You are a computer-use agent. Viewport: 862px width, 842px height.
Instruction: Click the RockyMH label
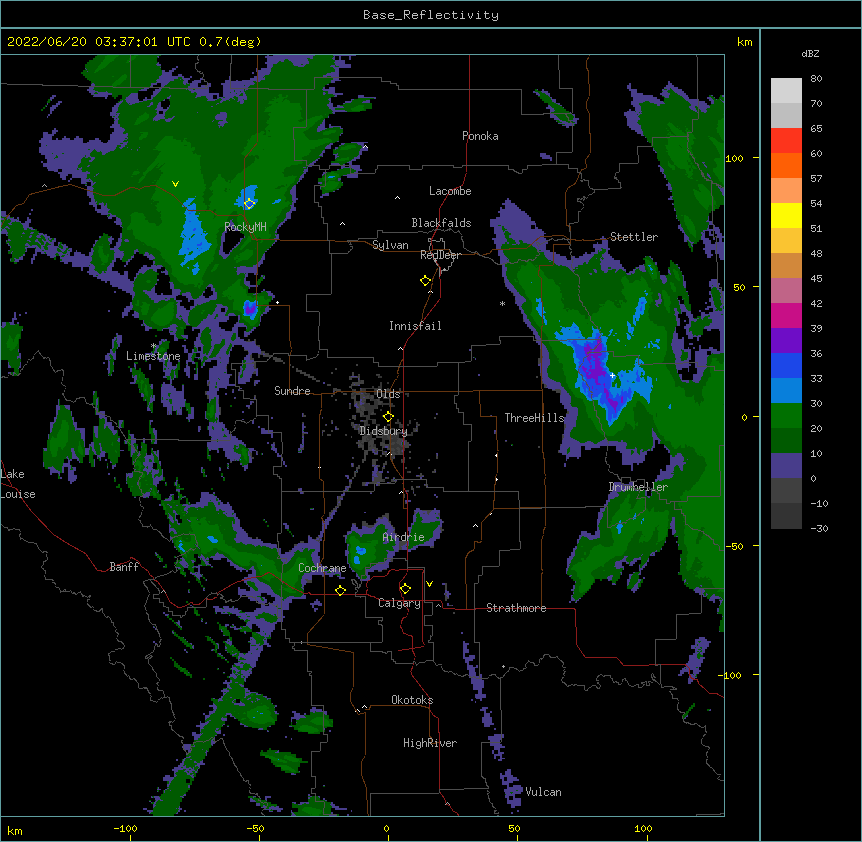[x=245, y=227]
